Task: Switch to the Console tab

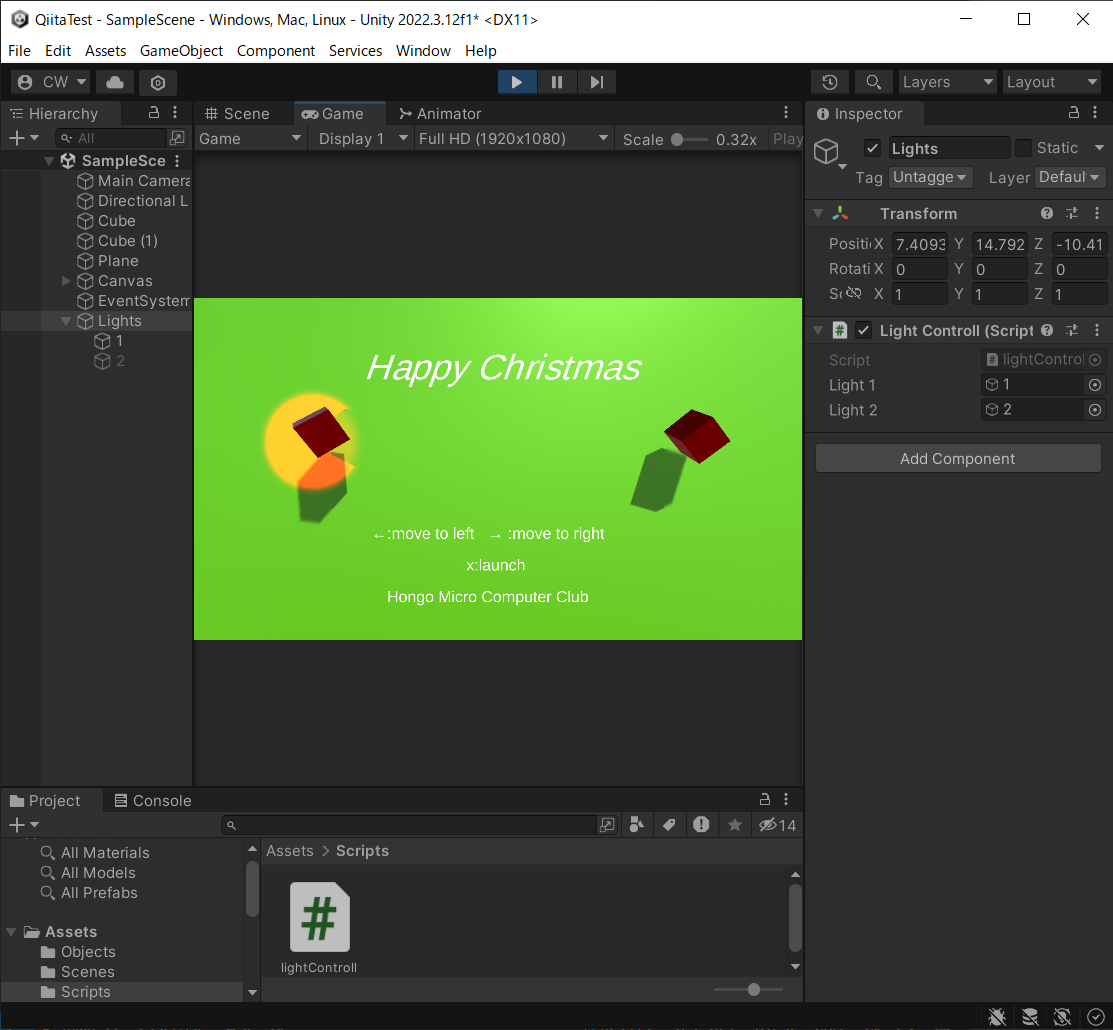Action: [153, 801]
